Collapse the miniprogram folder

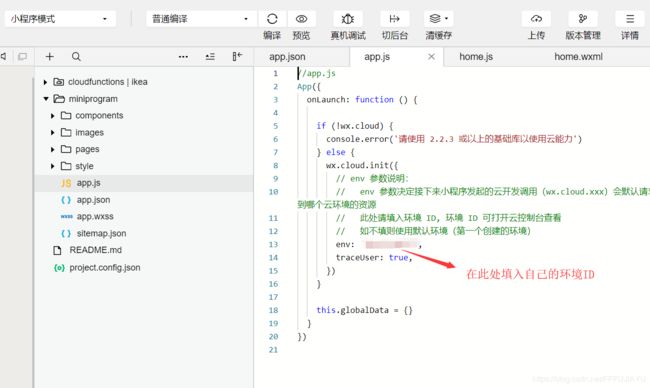[x=46, y=99]
